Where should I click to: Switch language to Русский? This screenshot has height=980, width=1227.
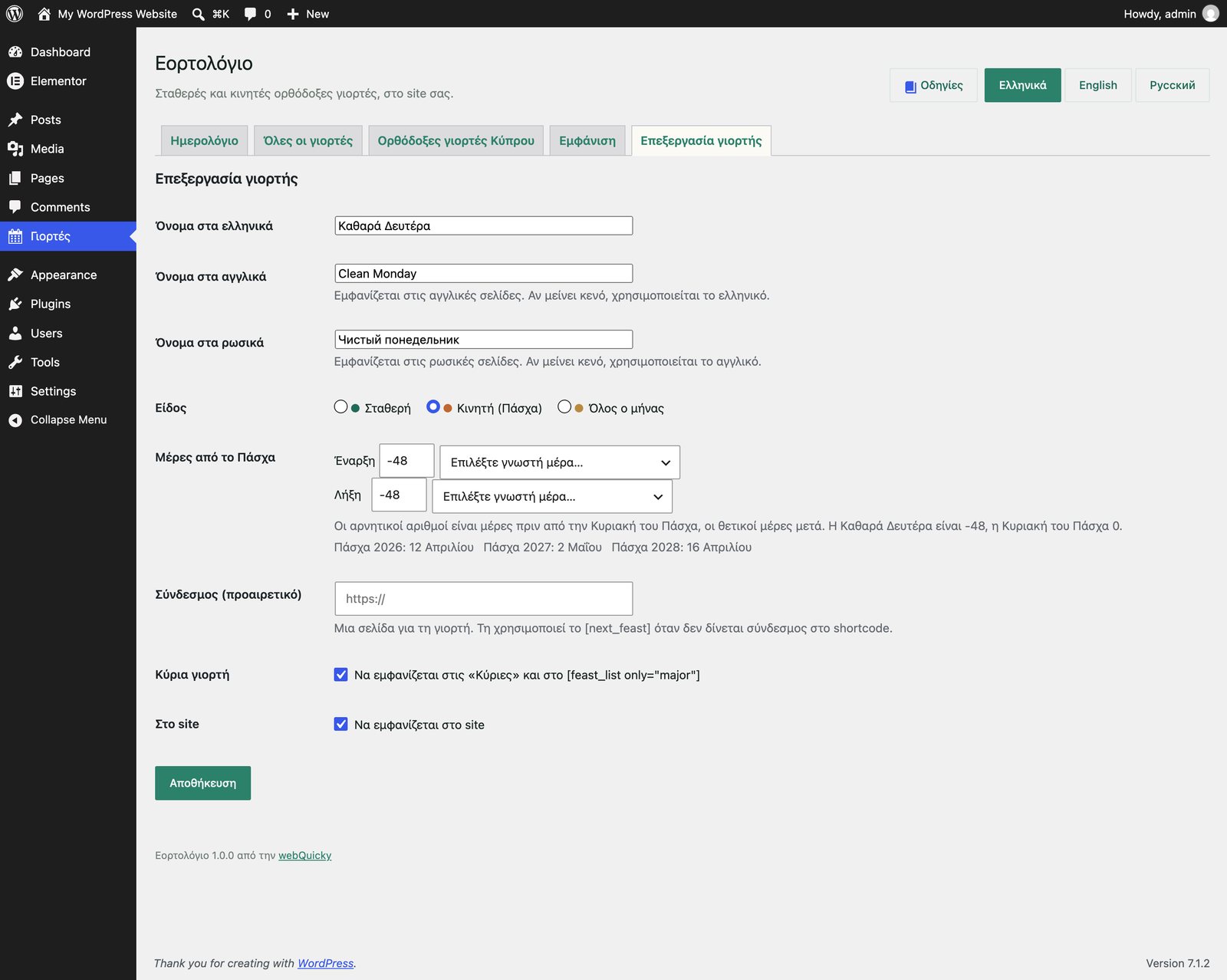tap(1172, 85)
